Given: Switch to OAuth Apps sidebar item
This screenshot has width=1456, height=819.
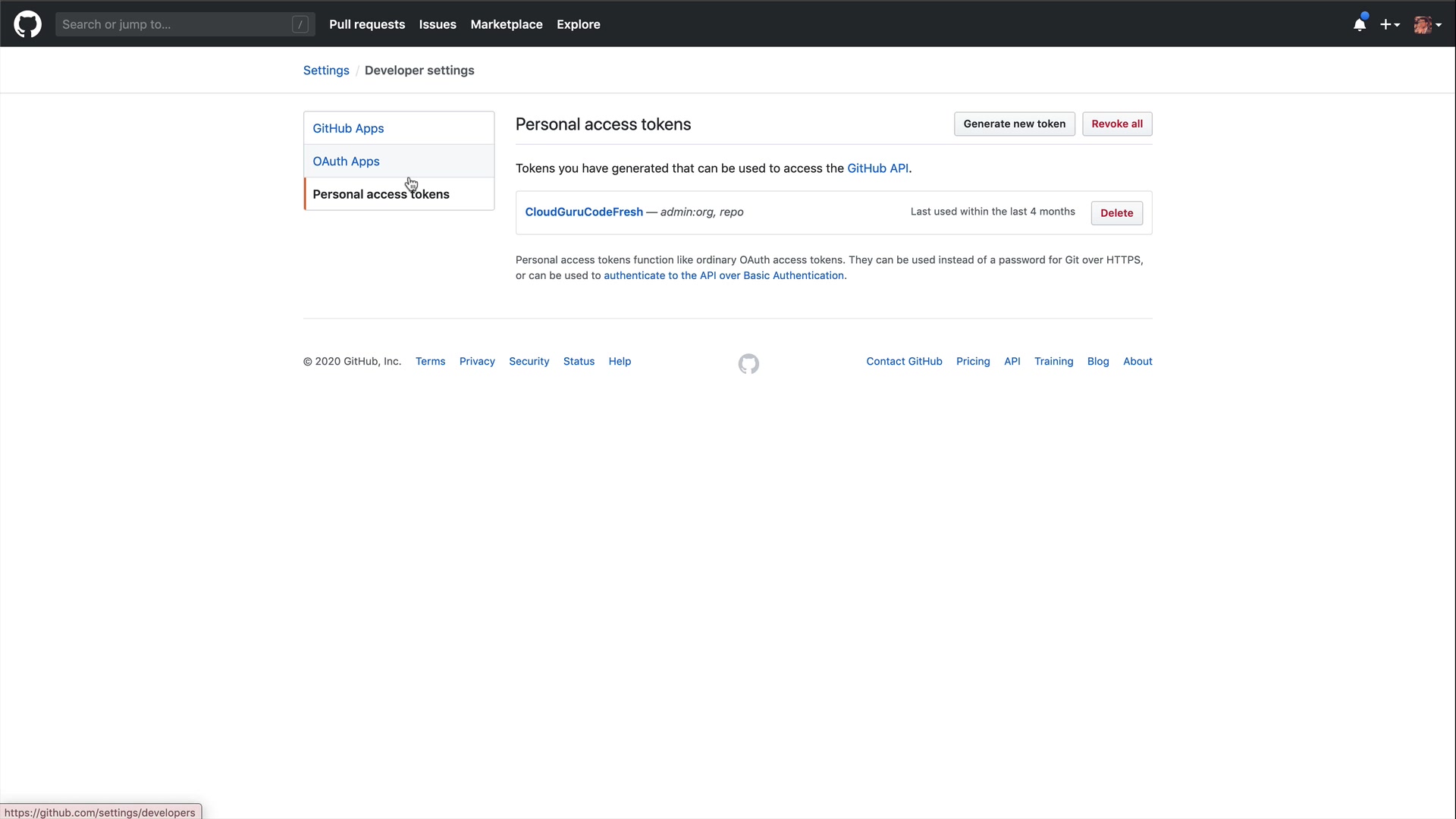Looking at the screenshot, I should coord(346,162).
